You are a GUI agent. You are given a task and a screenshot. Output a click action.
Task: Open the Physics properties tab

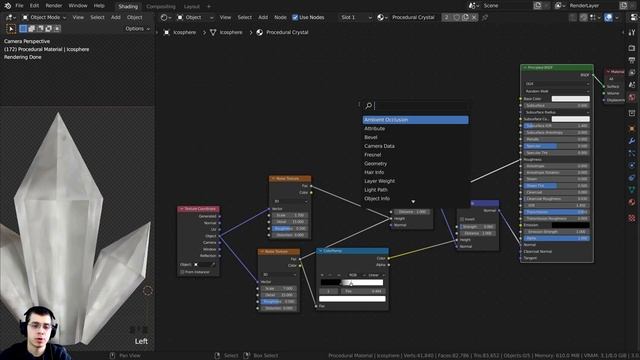(x=632, y=165)
